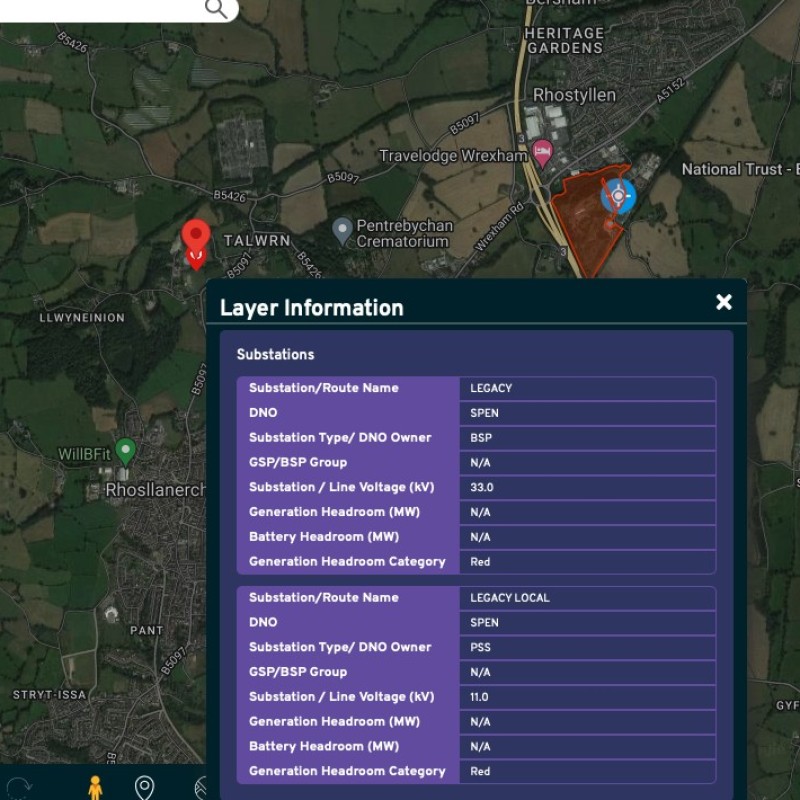The image size is (800, 800).
Task: Click the 'HERITAGE GARDENS' map label
Action: click(x=565, y=40)
